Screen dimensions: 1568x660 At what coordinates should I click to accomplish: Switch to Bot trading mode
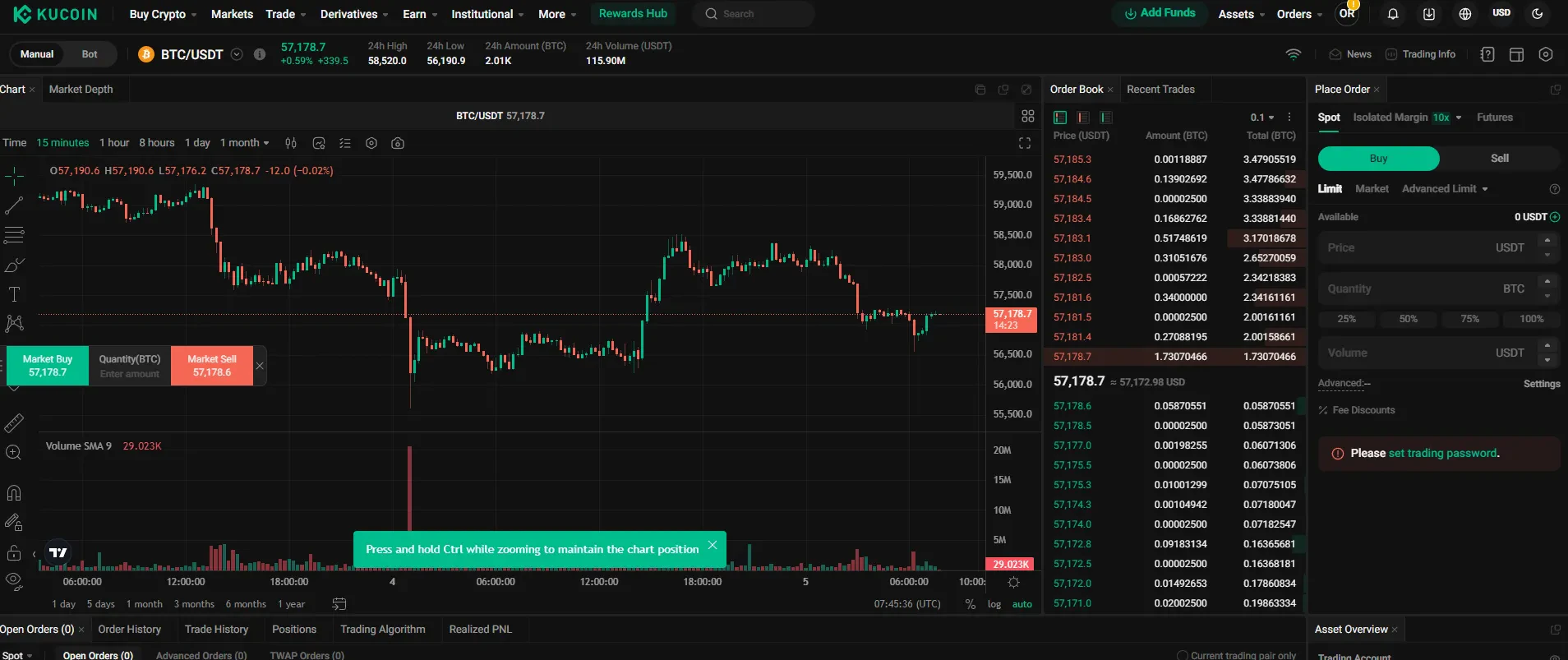pos(90,54)
